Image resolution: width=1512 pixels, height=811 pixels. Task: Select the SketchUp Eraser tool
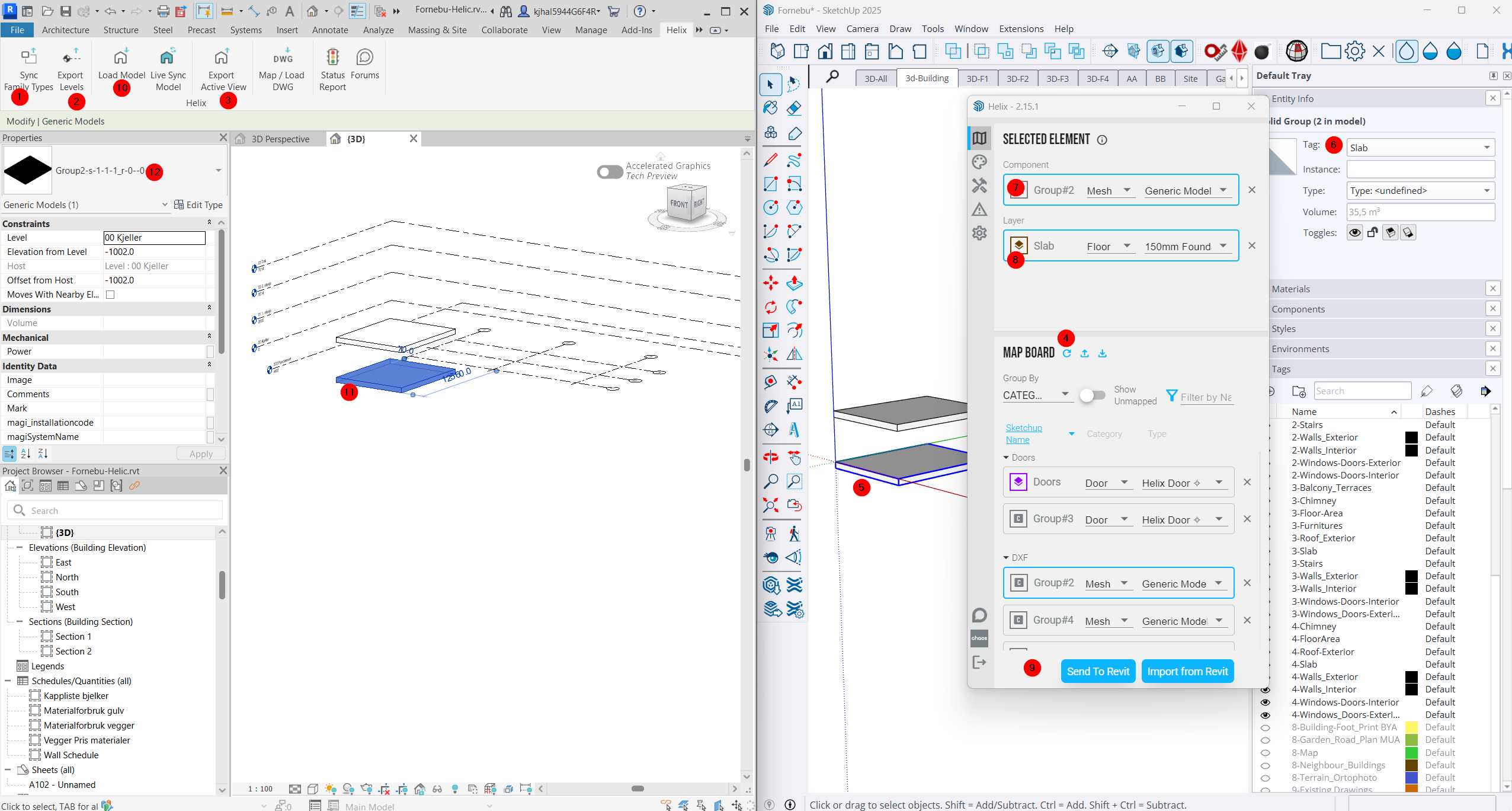coord(794,108)
